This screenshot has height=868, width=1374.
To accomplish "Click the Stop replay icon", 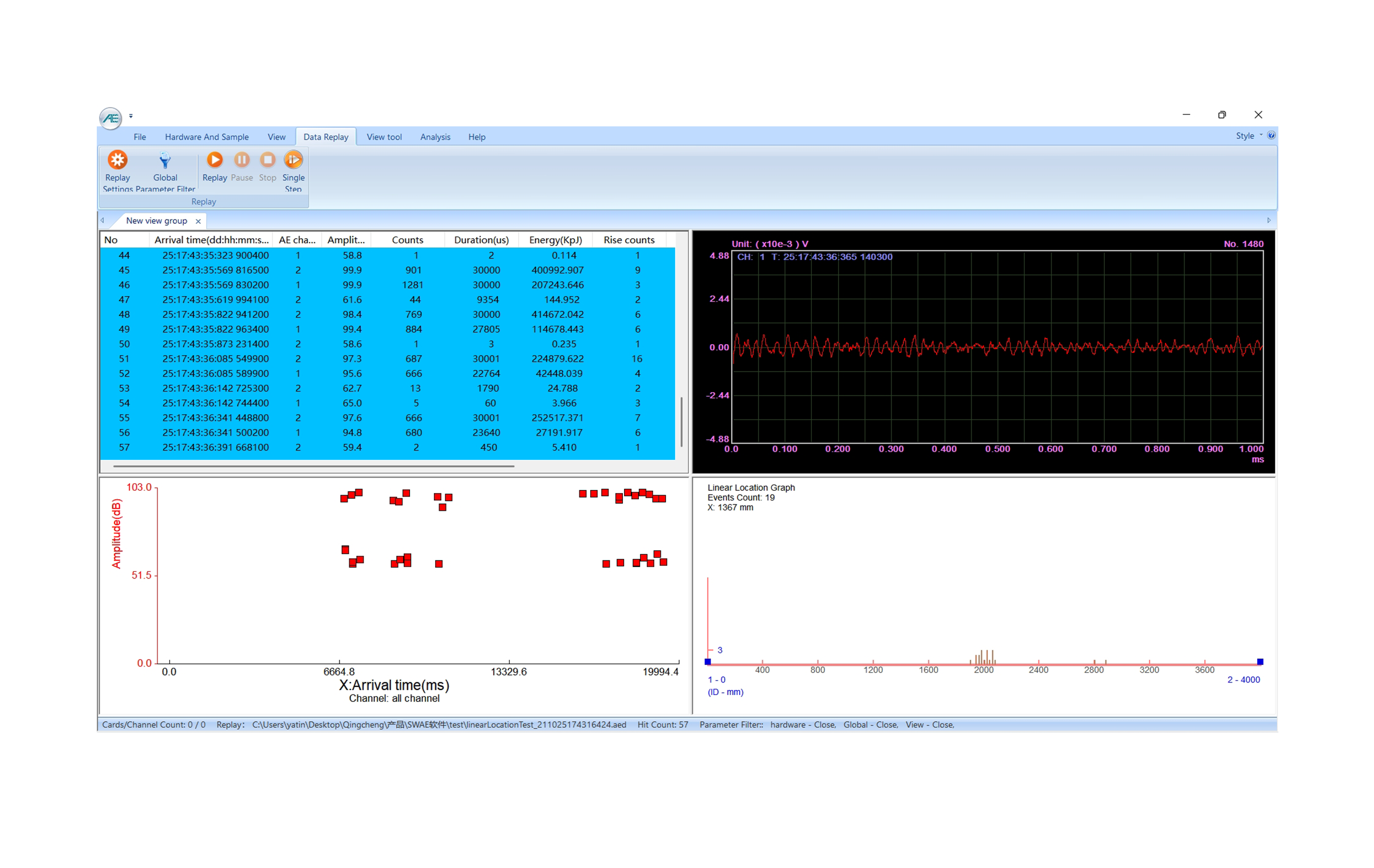I will coord(267,160).
